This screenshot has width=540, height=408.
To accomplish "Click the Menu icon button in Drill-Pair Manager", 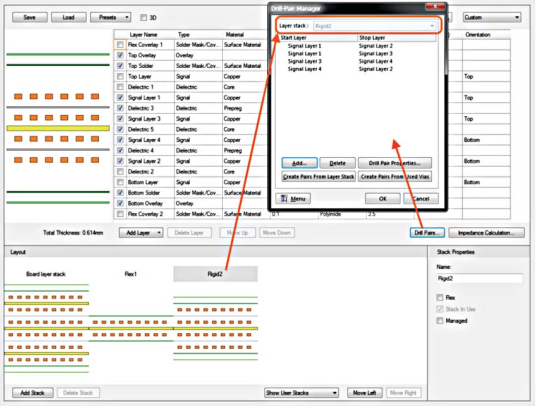I will (x=293, y=199).
